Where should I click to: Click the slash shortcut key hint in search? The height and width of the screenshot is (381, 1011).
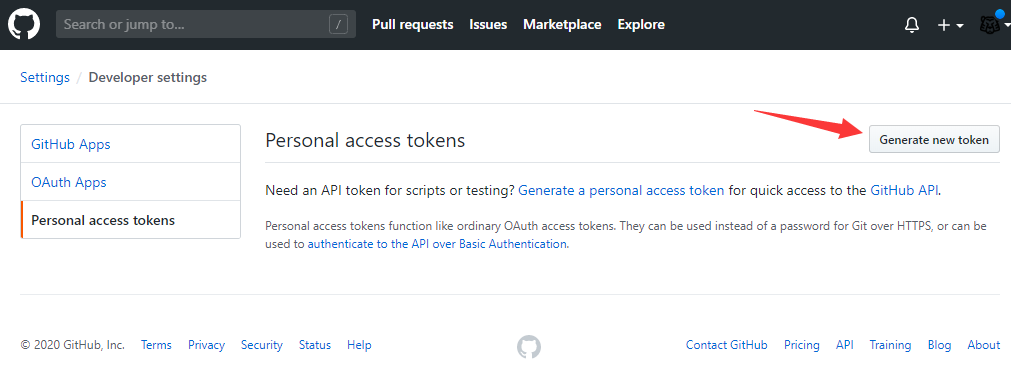click(x=339, y=24)
